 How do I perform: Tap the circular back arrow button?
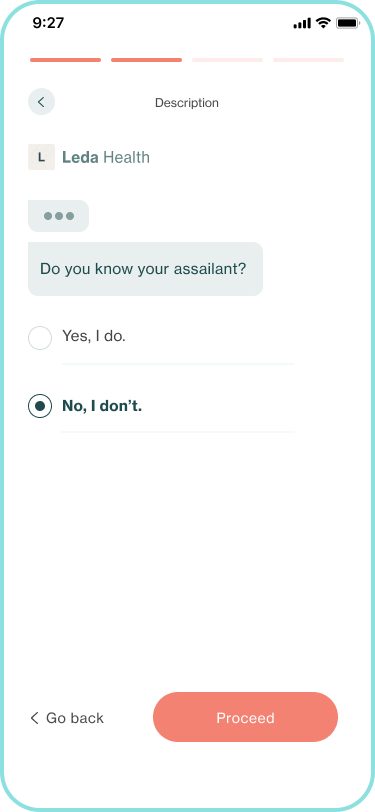(x=41, y=102)
